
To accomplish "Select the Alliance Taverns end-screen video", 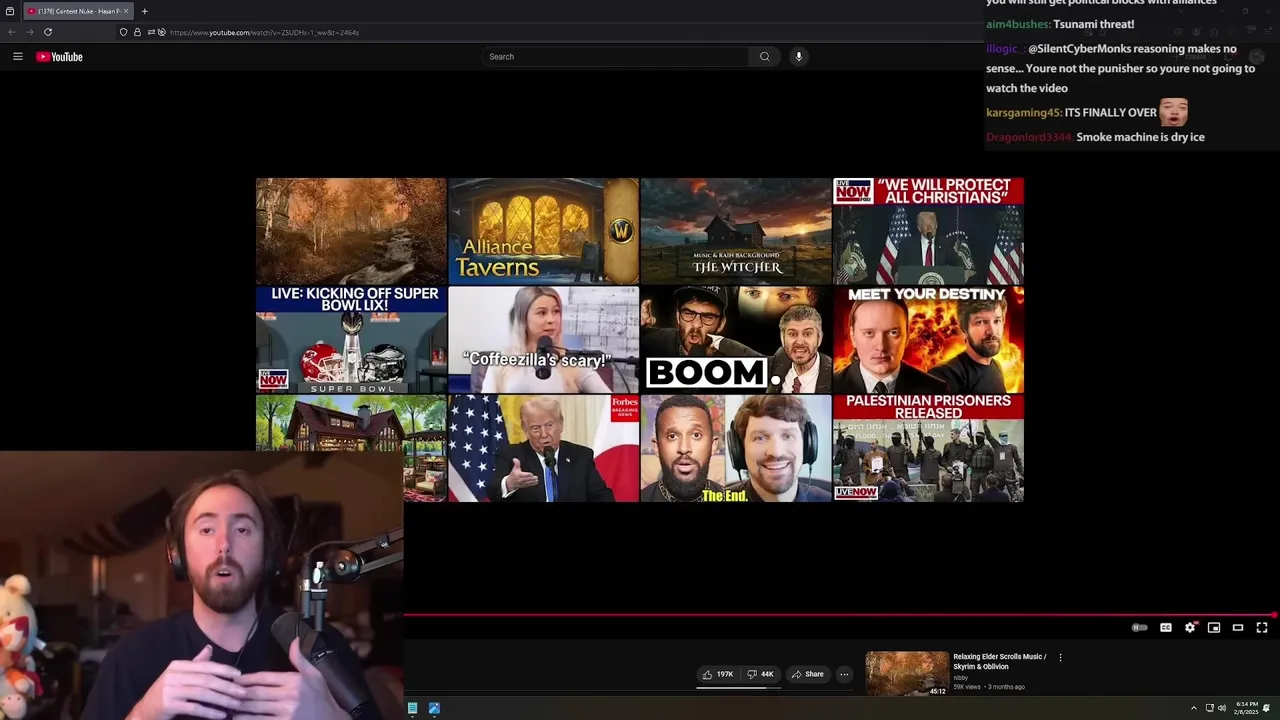I will (543, 231).
